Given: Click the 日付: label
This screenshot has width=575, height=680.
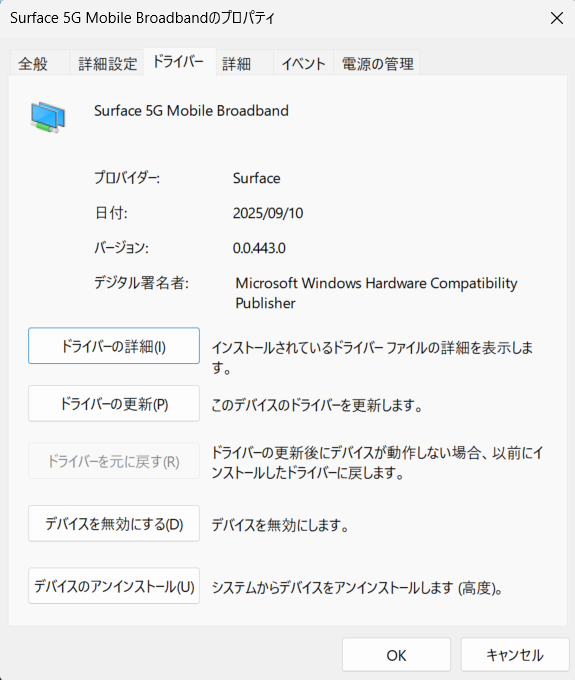Looking at the screenshot, I should coord(111,213).
